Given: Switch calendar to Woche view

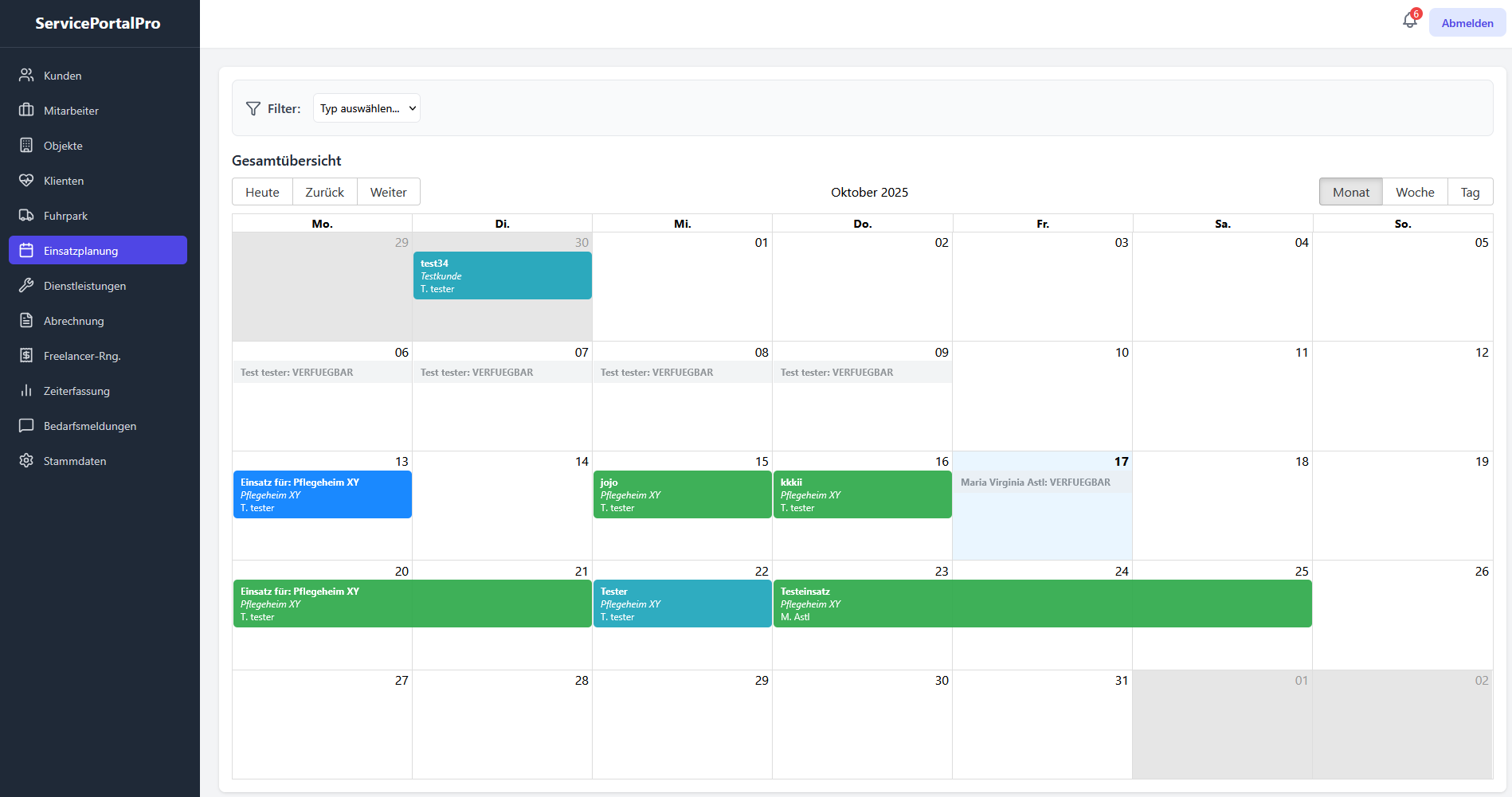Looking at the screenshot, I should pyautogui.click(x=1414, y=191).
